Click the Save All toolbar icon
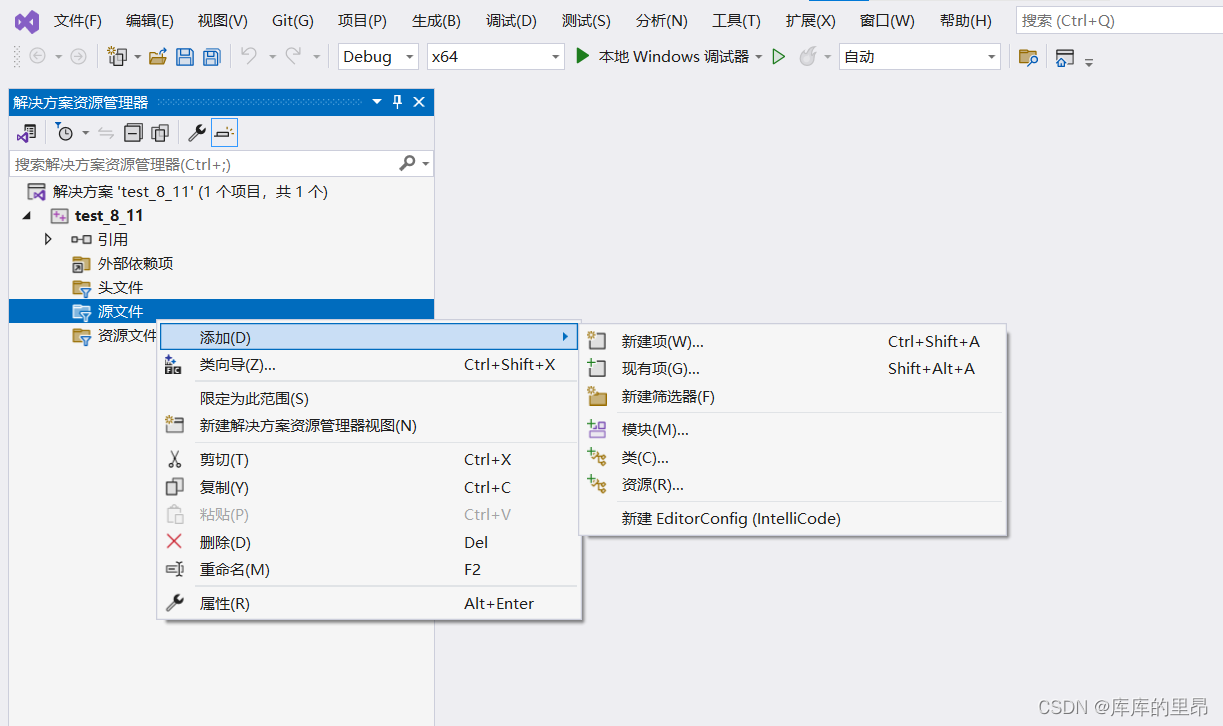Image resolution: width=1223 pixels, height=726 pixels. coord(211,57)
